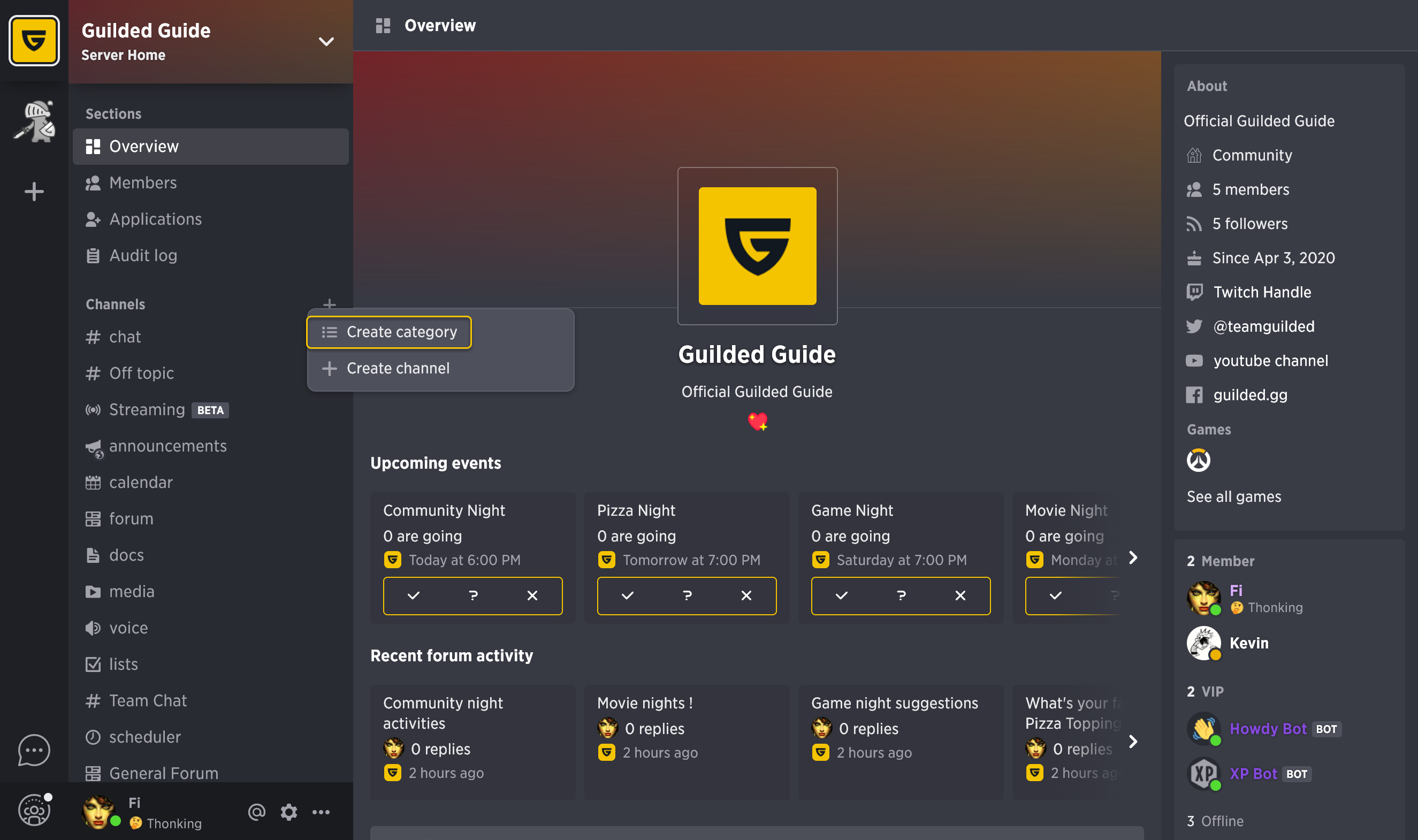
Task: Open the calendar channel
Action: click(211, 482)
